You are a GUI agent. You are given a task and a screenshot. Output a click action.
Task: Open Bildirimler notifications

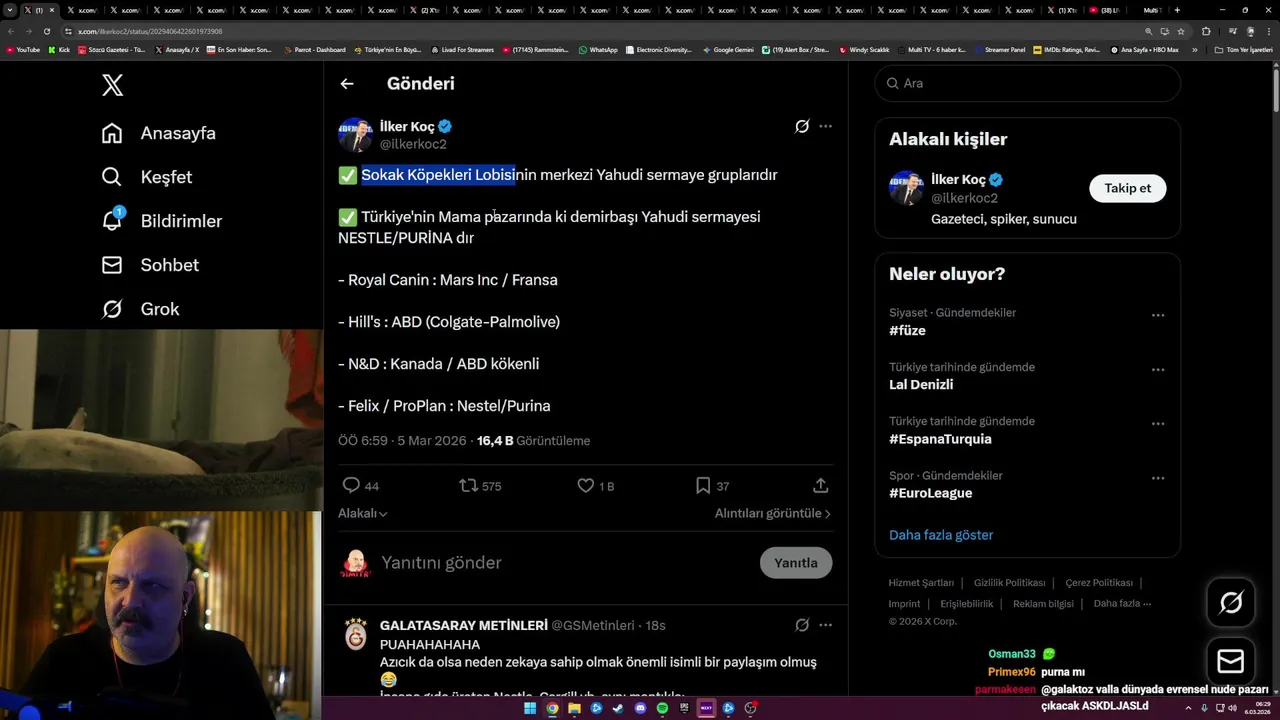pyautogui.click(x=162, y=221)
